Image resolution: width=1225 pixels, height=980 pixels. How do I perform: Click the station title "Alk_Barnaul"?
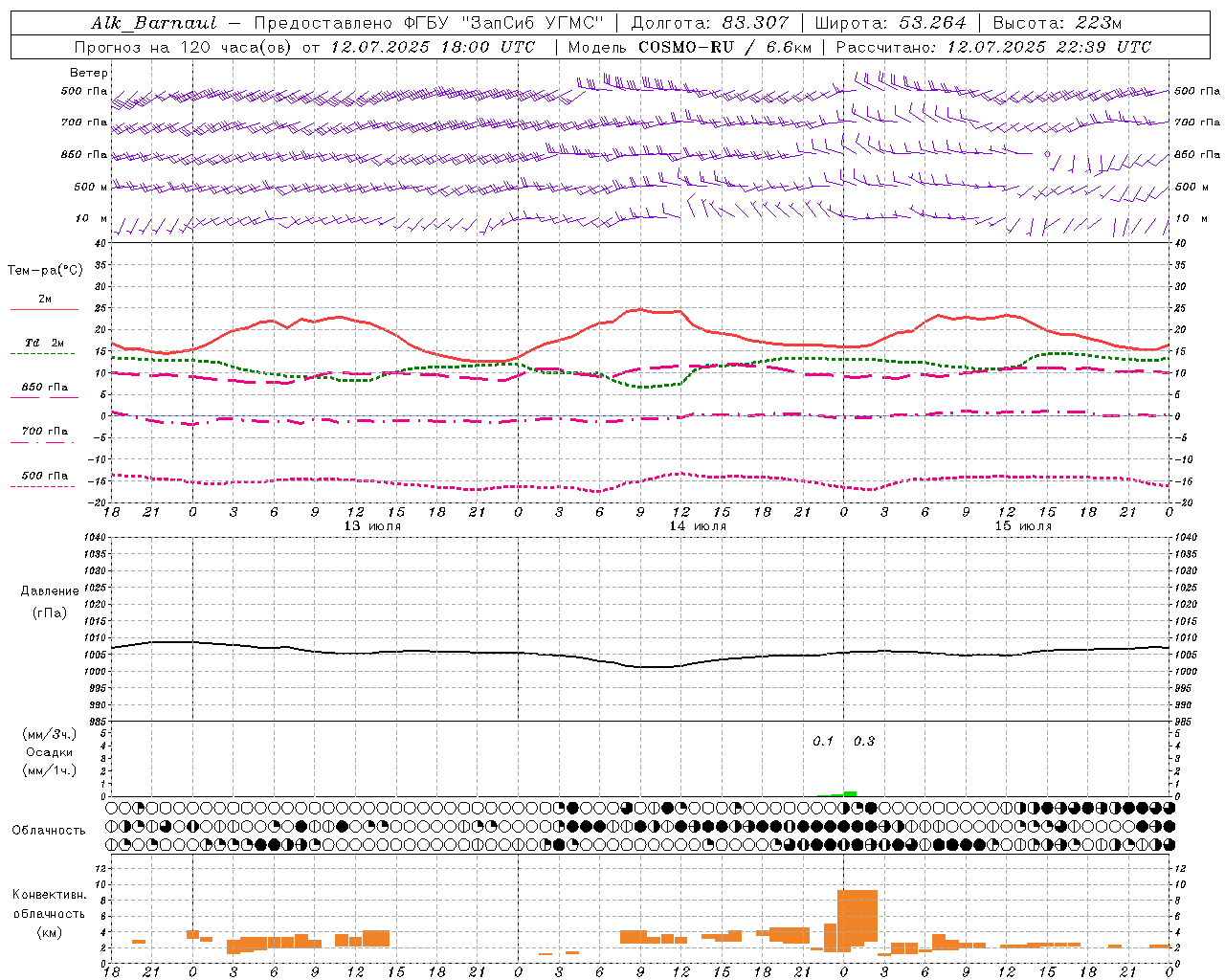pyautogui.click(x=154, y=23)
